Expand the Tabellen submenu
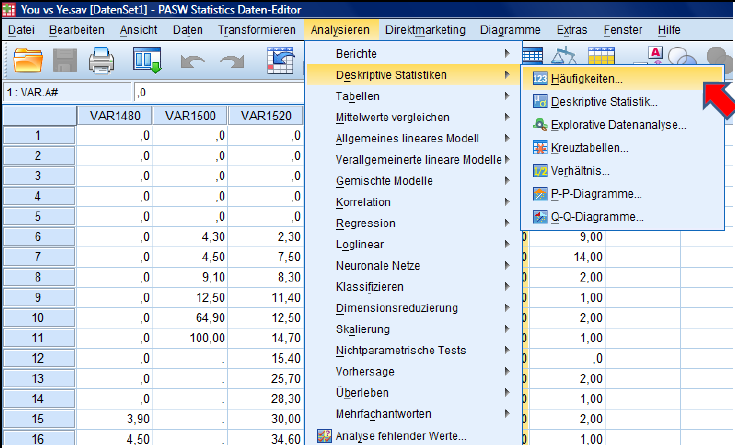Screen dimensions: 735x448 coord(414,96)
